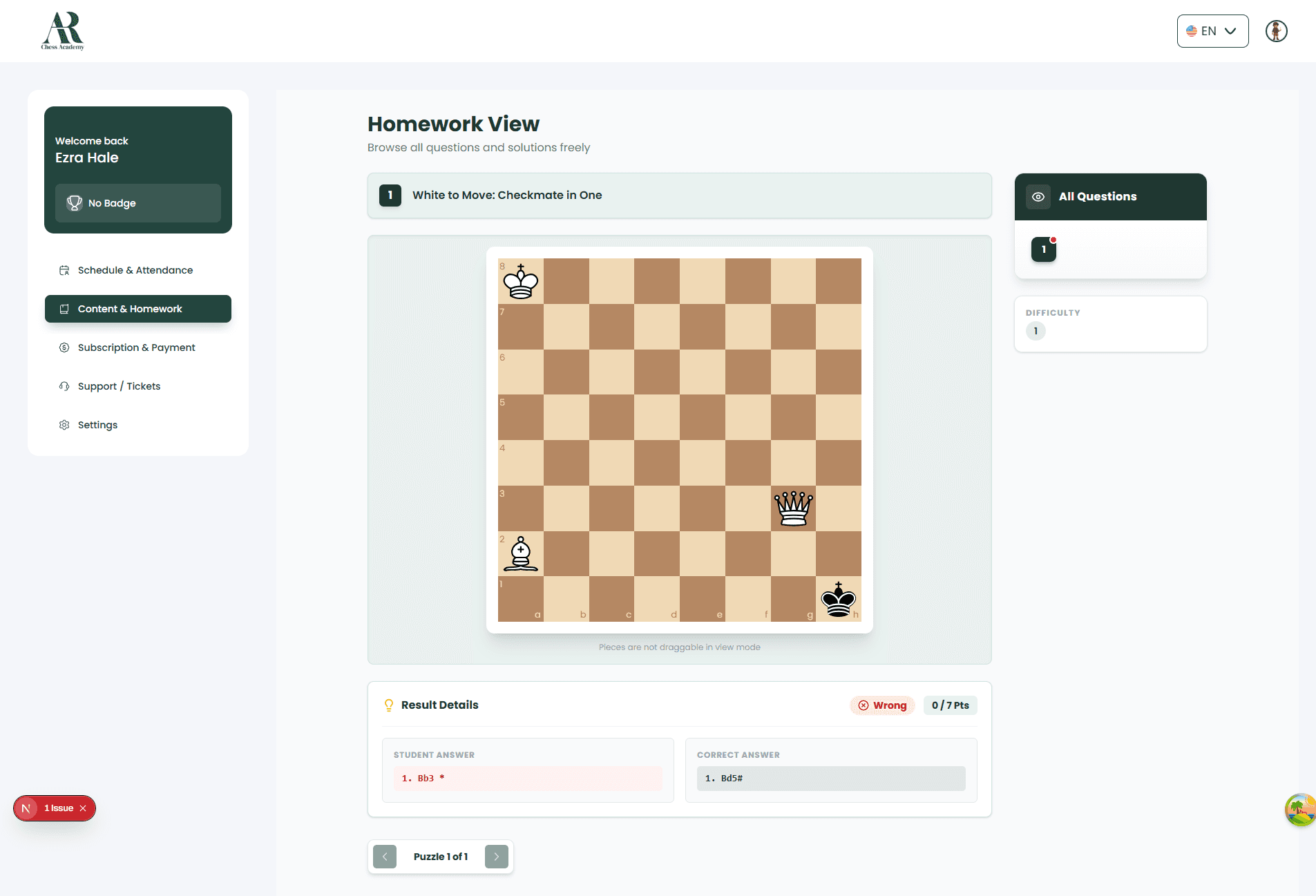
Task: Click the Puzzle 1 of 1 label
Action: (x=441, y=857)
